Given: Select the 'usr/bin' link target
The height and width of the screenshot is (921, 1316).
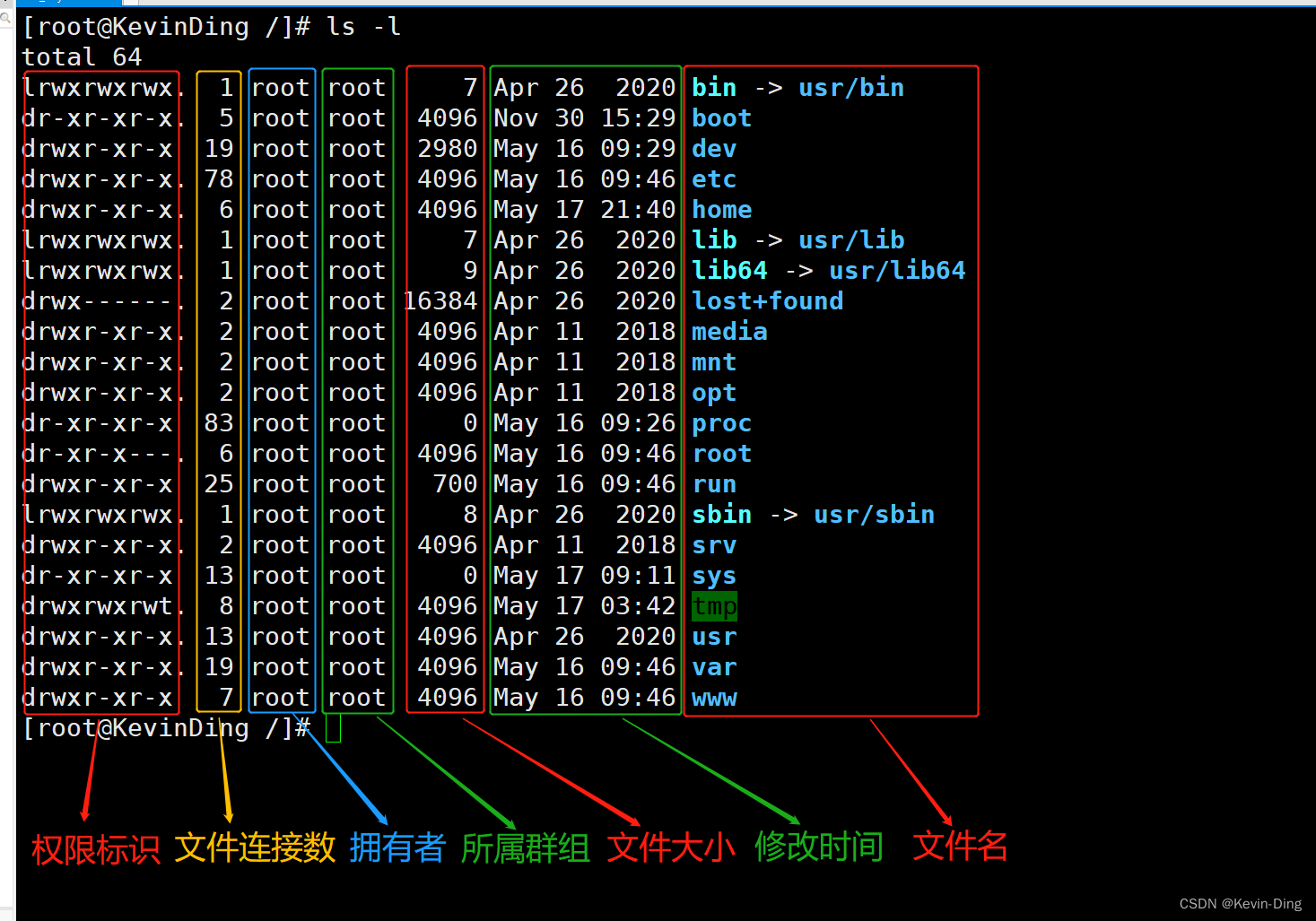Looking at the screenshot, I should tap(851, 88).
